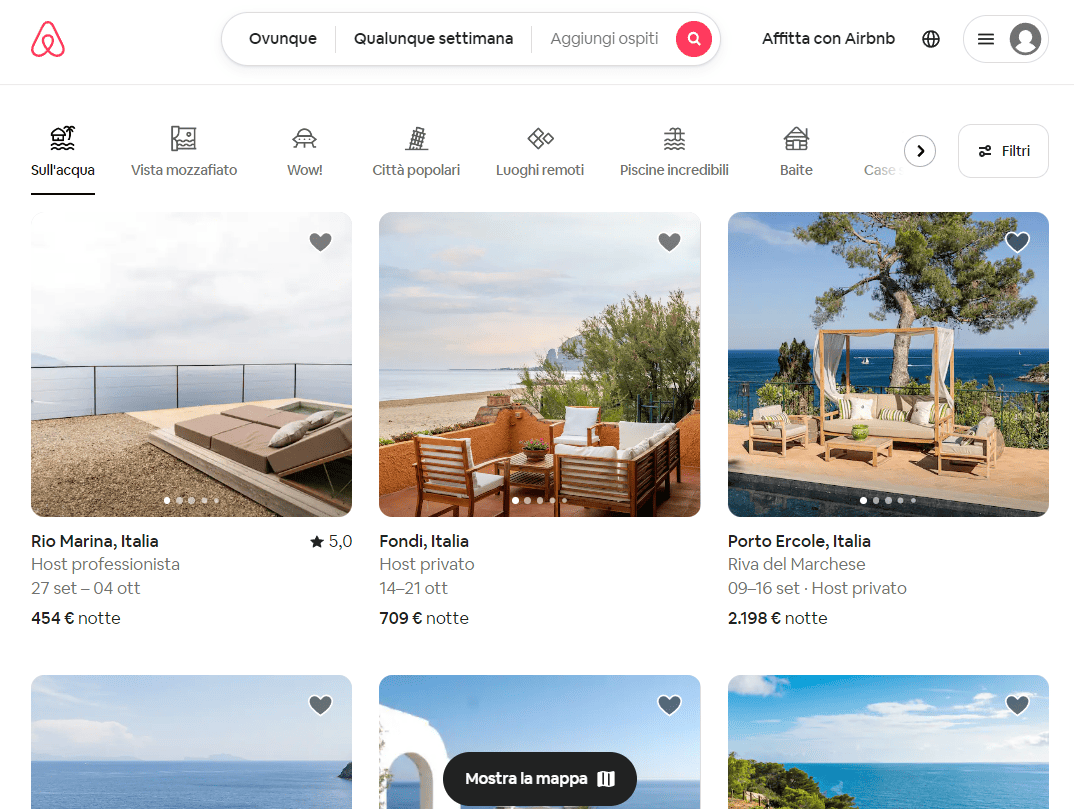Viewport: 1074px width, 809px height.
Task: Select the Piscine incredibili category icon
Action: [x=674, y=138]
